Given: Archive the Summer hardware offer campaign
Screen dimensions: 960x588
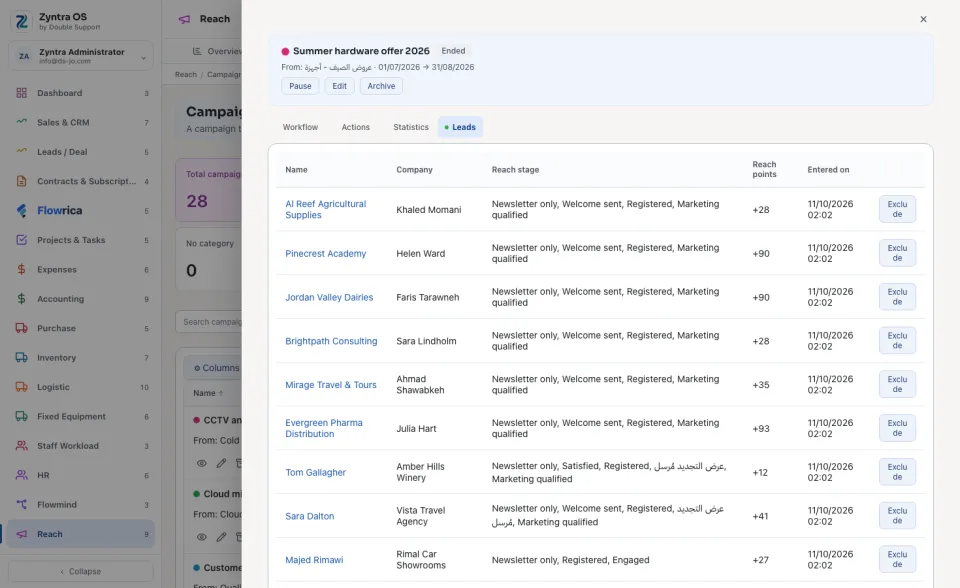Looking at the screenshot, I should click(381, 86).
